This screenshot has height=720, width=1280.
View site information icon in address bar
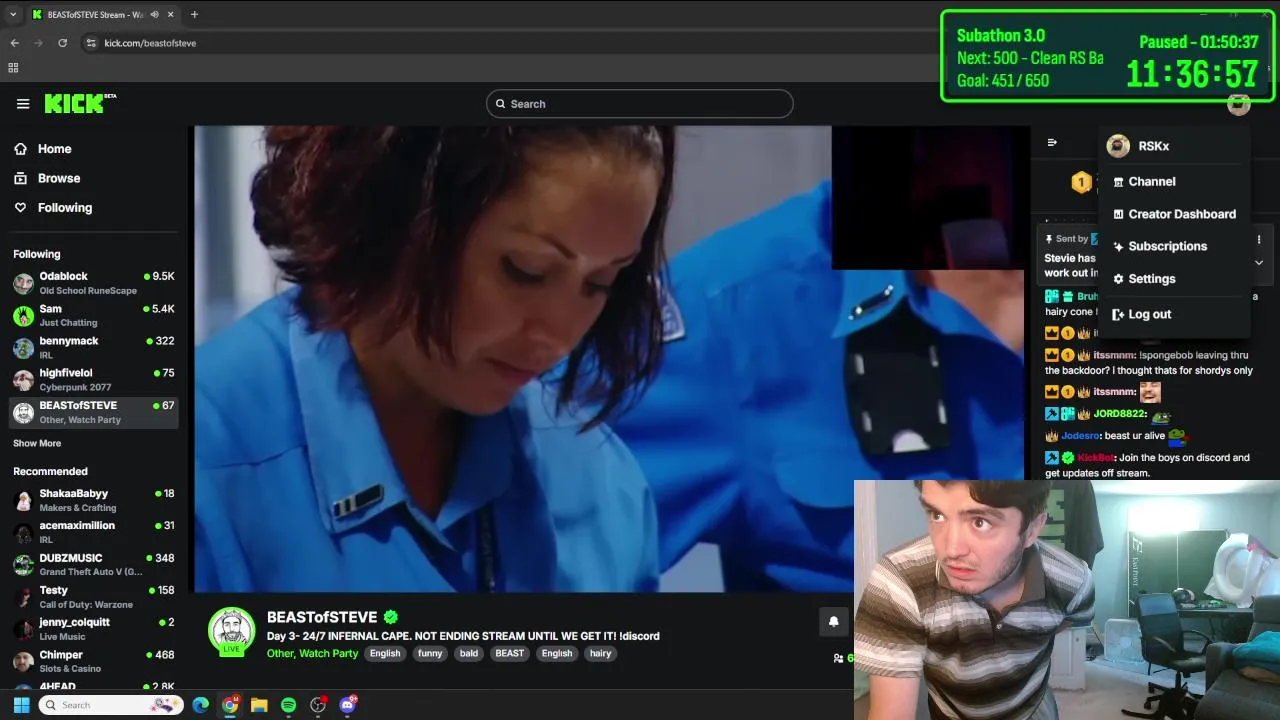(91, 43)
